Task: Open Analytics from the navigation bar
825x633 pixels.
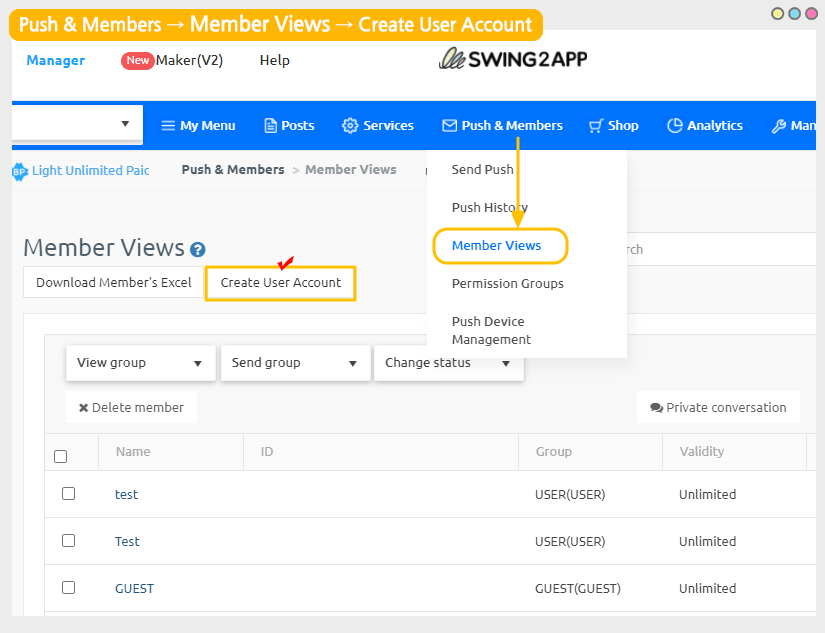Action: pyautogui.click(x=704, y=125)
